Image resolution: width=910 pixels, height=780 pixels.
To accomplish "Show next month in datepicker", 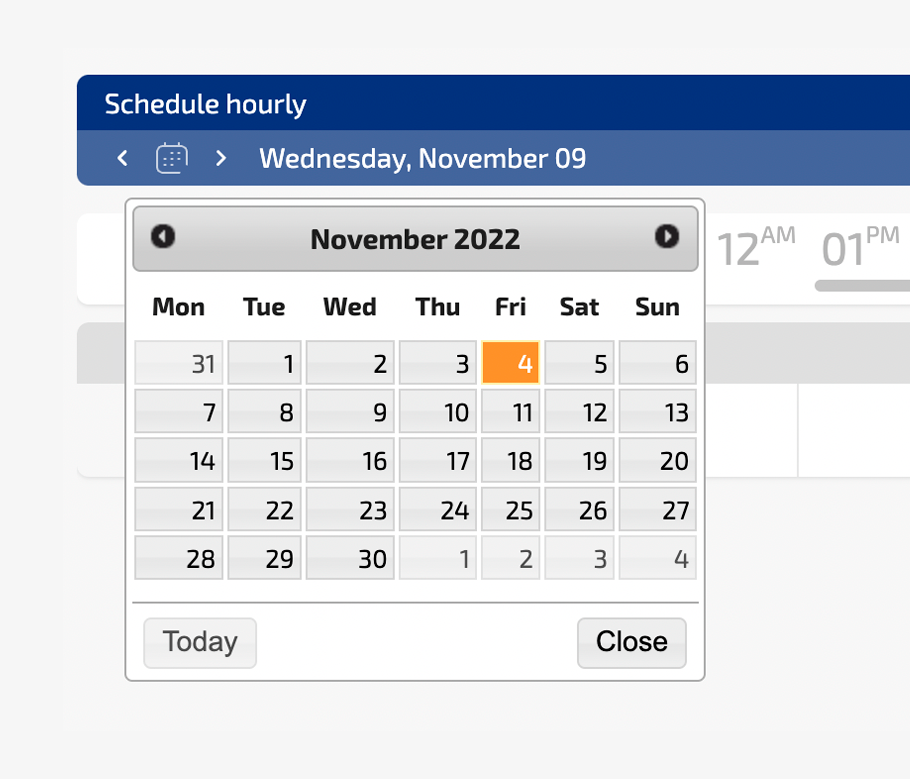I will tap(667, 237).
